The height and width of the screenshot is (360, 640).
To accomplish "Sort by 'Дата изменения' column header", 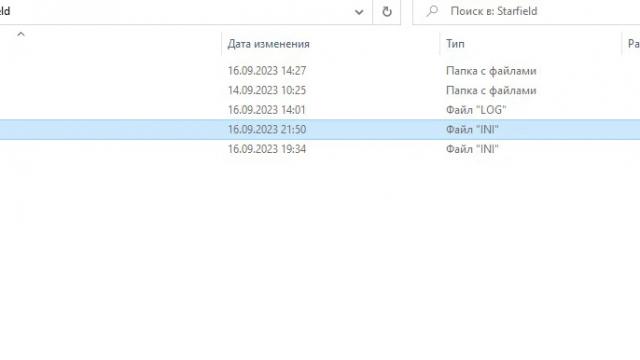I will coord(268,44).
